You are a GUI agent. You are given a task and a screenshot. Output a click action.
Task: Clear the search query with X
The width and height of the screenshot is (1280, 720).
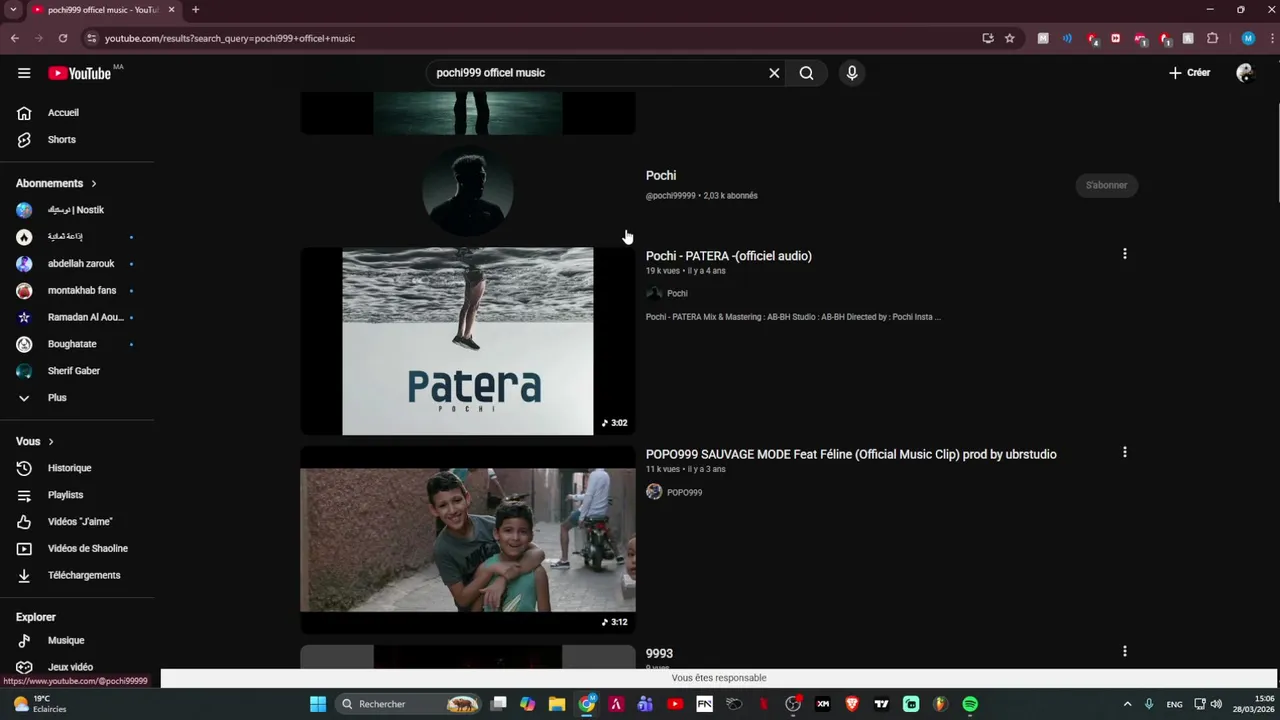point(774,73)
